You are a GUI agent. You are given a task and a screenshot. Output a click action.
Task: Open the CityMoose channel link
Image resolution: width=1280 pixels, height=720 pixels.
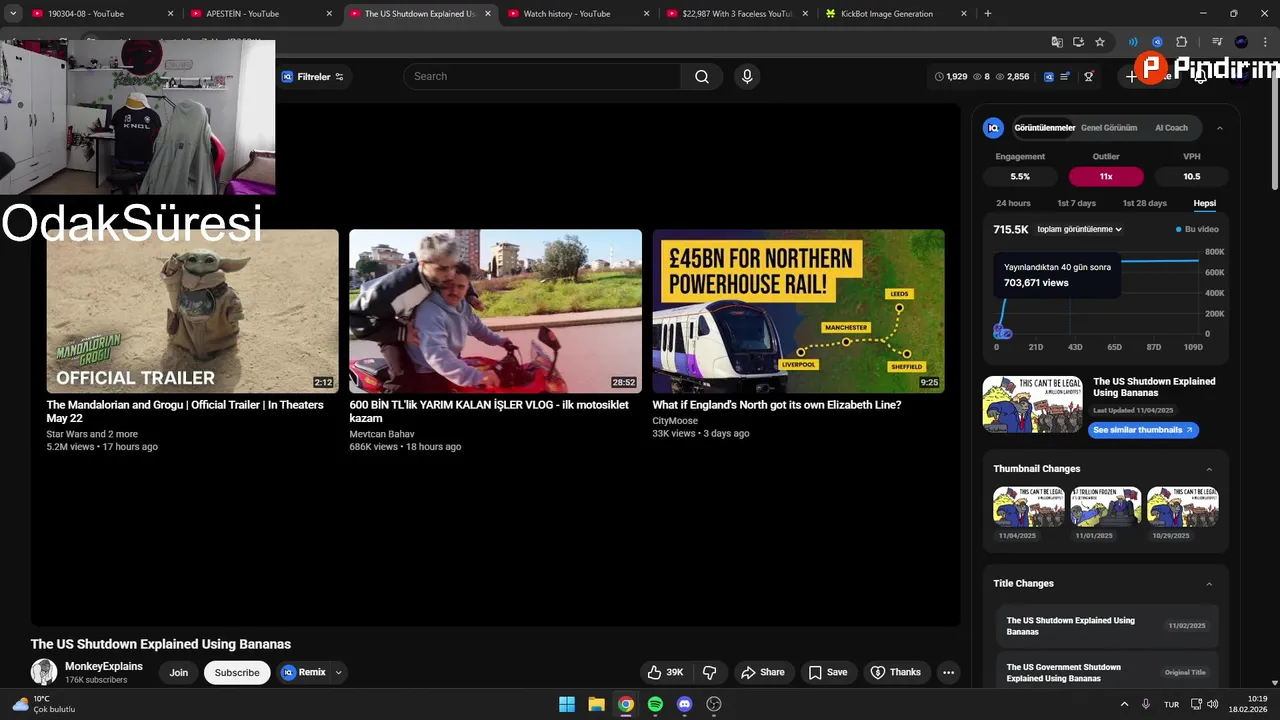pos(675,421)
